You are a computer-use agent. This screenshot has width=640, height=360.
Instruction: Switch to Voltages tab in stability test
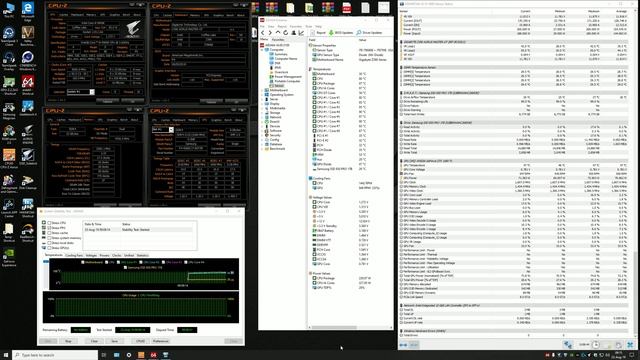pyautogui.click(x=91, y=255)
